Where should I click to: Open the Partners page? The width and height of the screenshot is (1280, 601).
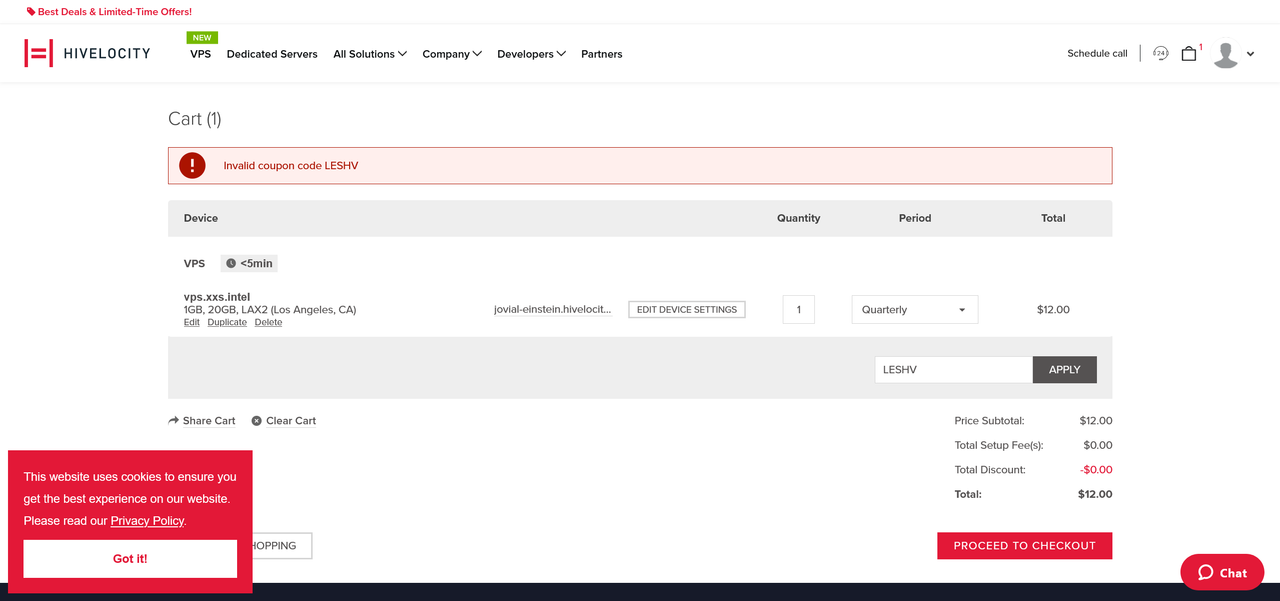pos(602,54)
